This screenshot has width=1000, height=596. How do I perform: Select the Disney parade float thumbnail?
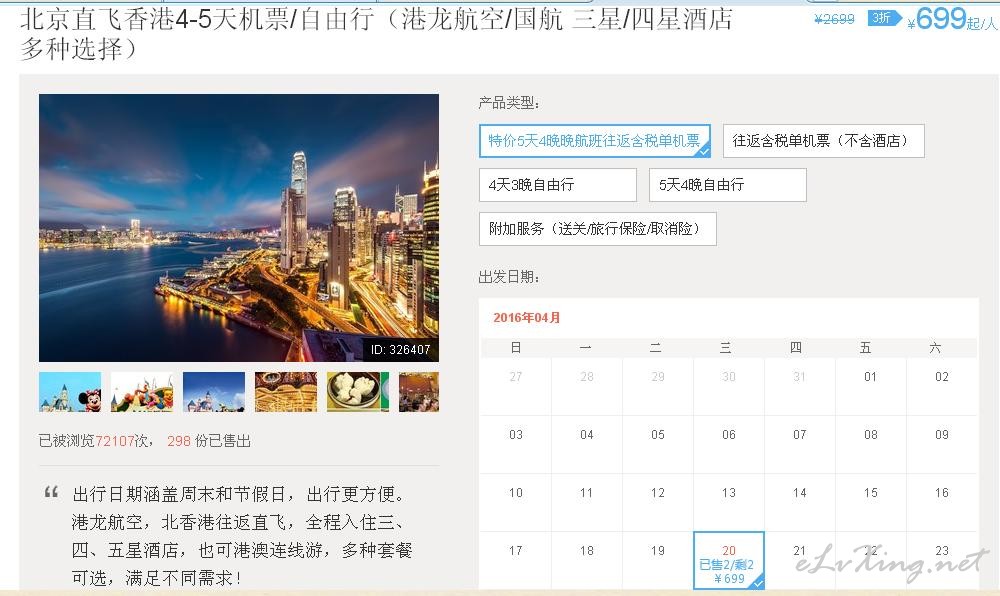142,392
